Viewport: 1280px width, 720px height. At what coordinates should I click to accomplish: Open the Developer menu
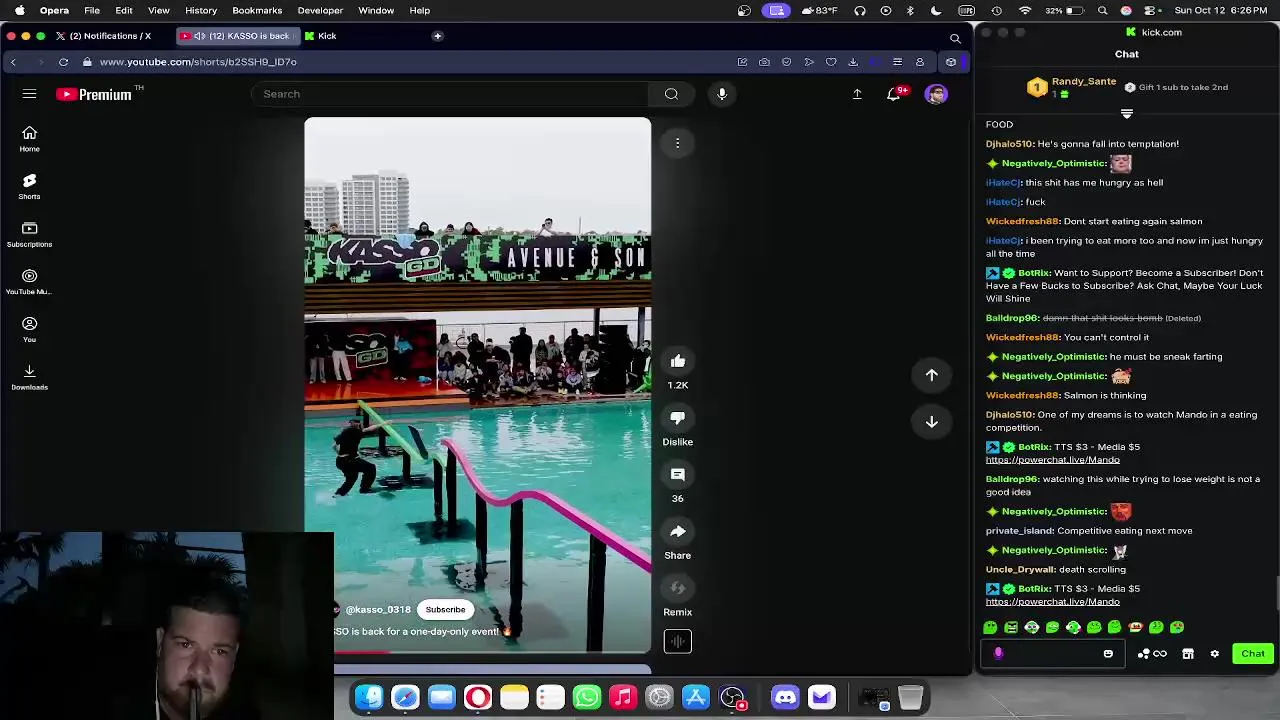click(x=320, y=11)
